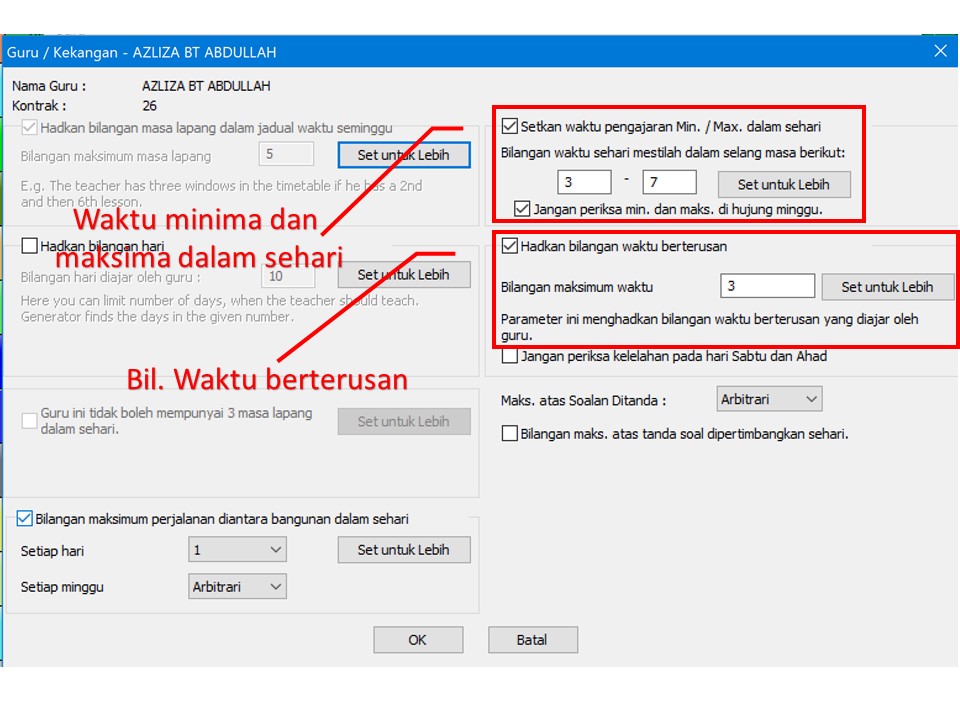960x720 pixels.
Task: Click the 'Bilangan maksimum waktu' input field
Action: coord(767,287)
